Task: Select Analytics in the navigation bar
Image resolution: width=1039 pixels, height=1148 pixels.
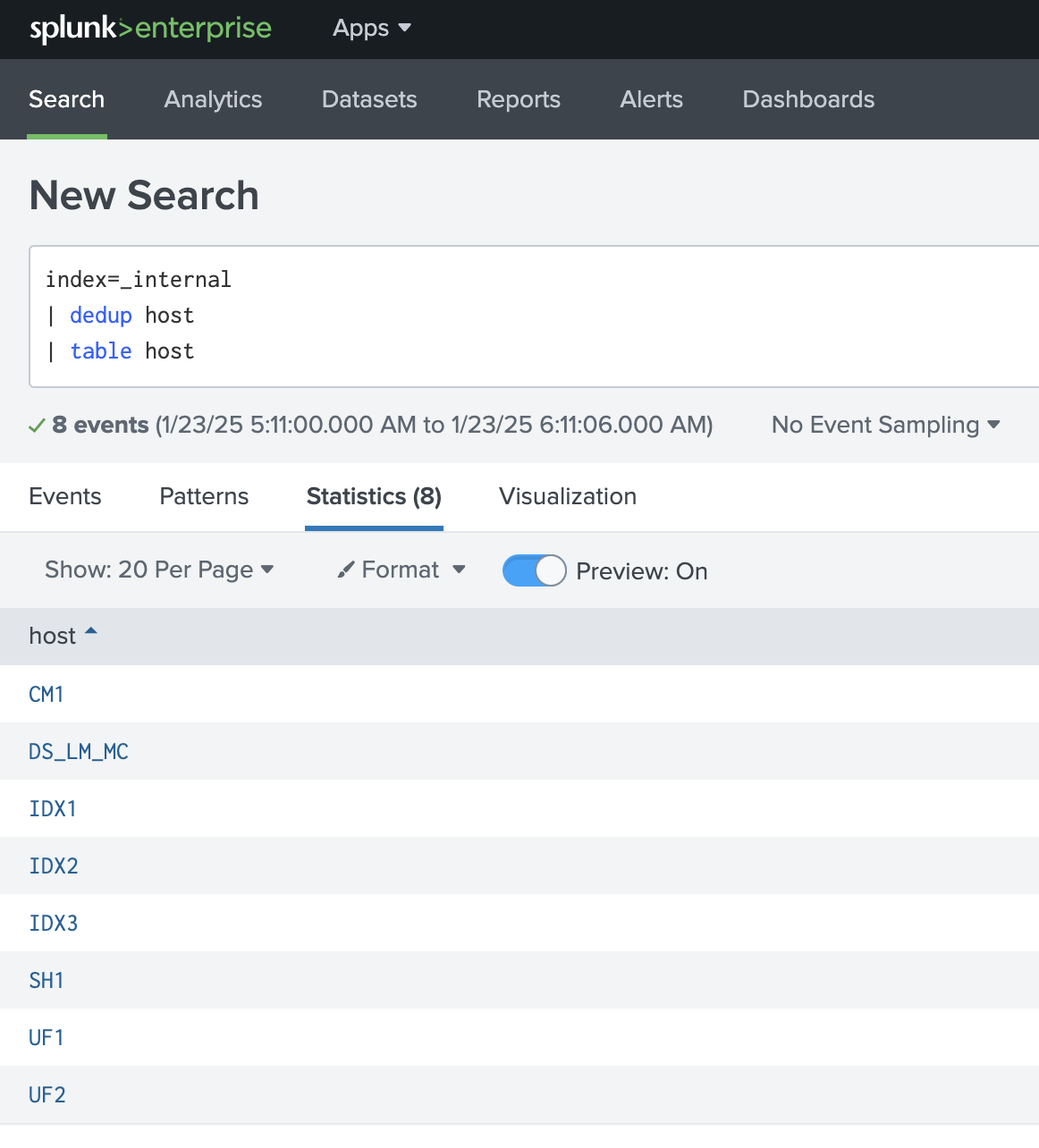Action: pyautogui.click(x=212, y=99)
